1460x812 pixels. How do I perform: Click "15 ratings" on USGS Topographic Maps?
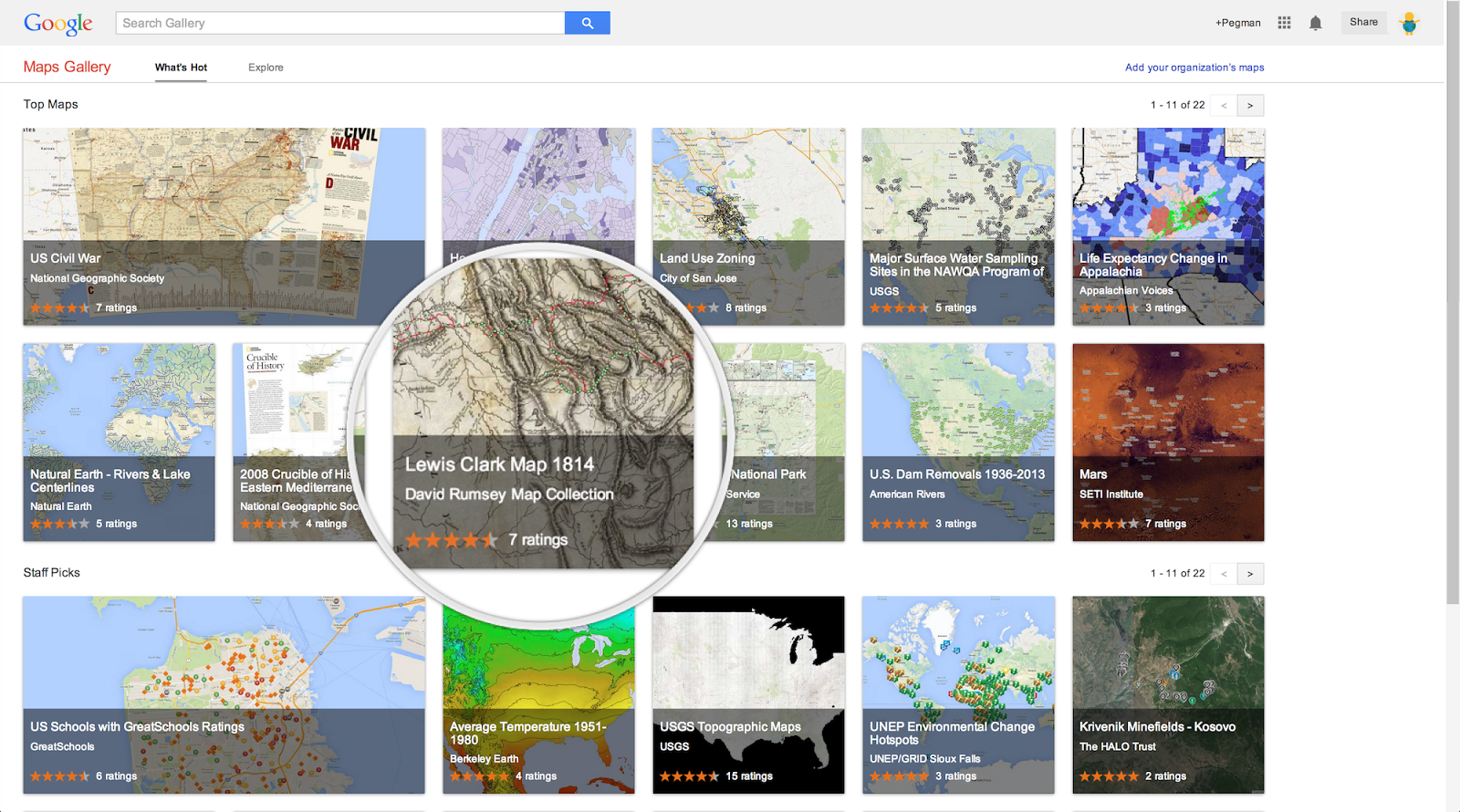[x=749, y=776]
